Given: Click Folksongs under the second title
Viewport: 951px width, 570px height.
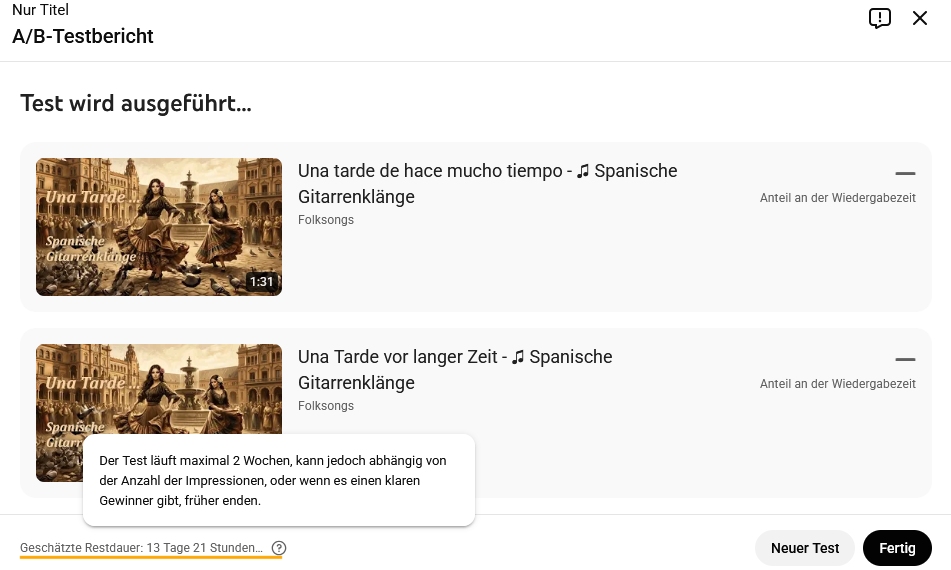Looking at the screenshot, I should point(326,406).
